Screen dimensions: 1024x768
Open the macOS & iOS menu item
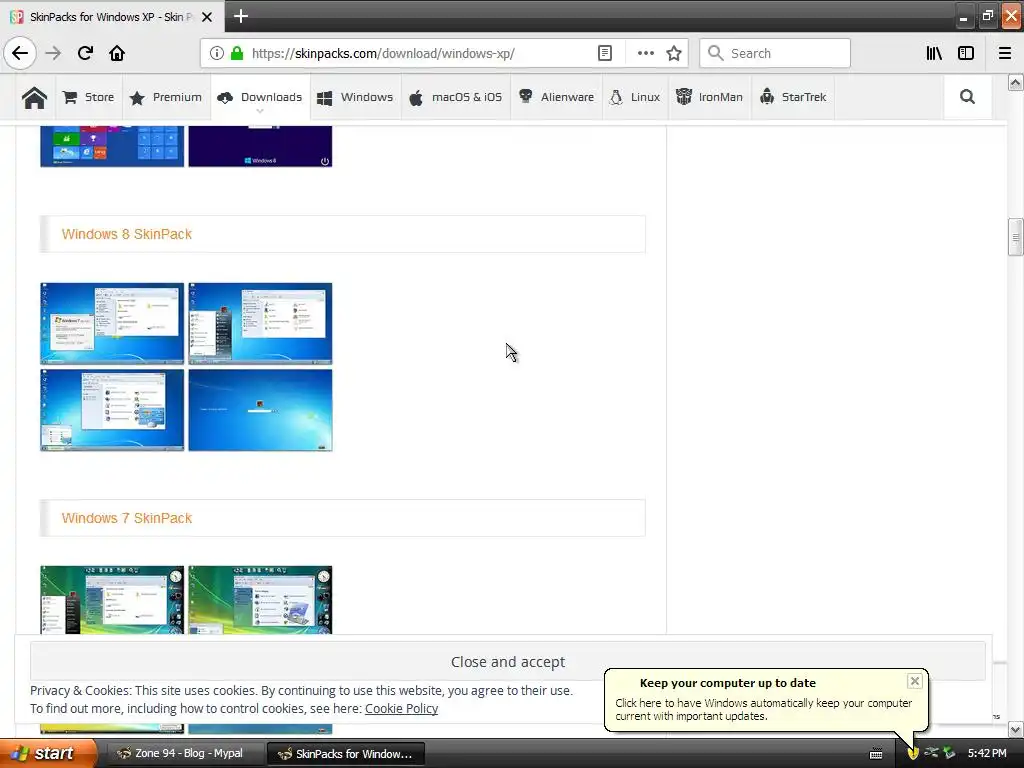pos(456,97)
